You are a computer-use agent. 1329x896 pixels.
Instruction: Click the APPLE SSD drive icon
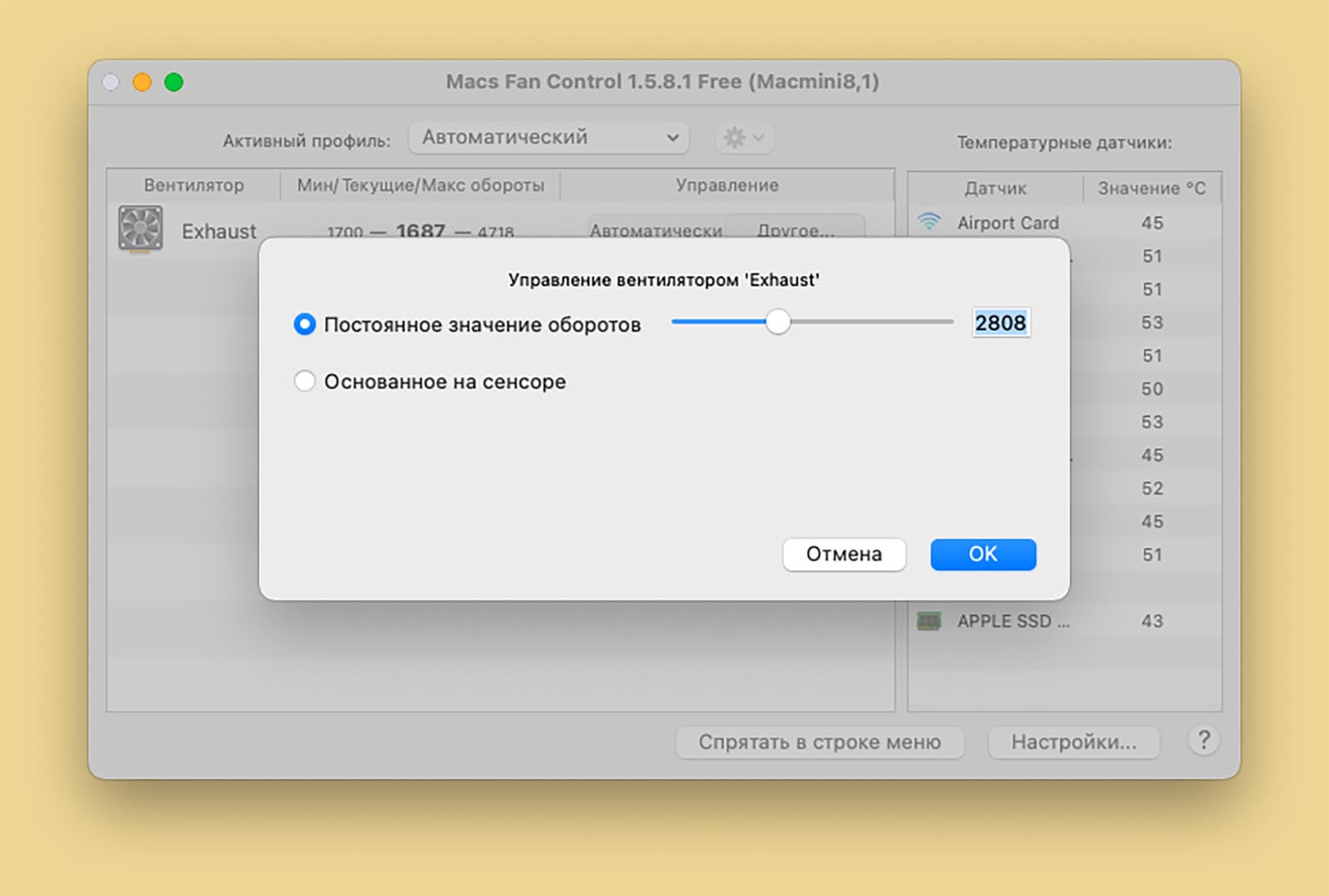click(x=929, y=620)
